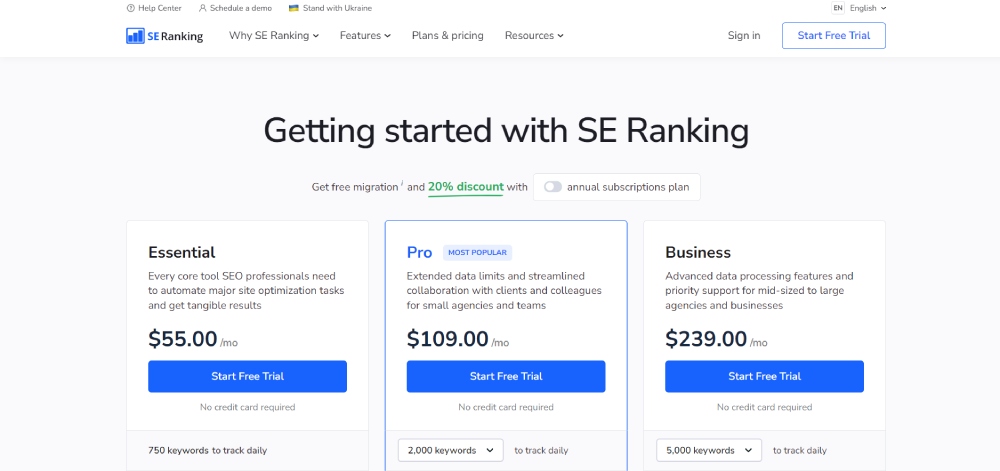Start free trial for Pro plan

[506, 376]
